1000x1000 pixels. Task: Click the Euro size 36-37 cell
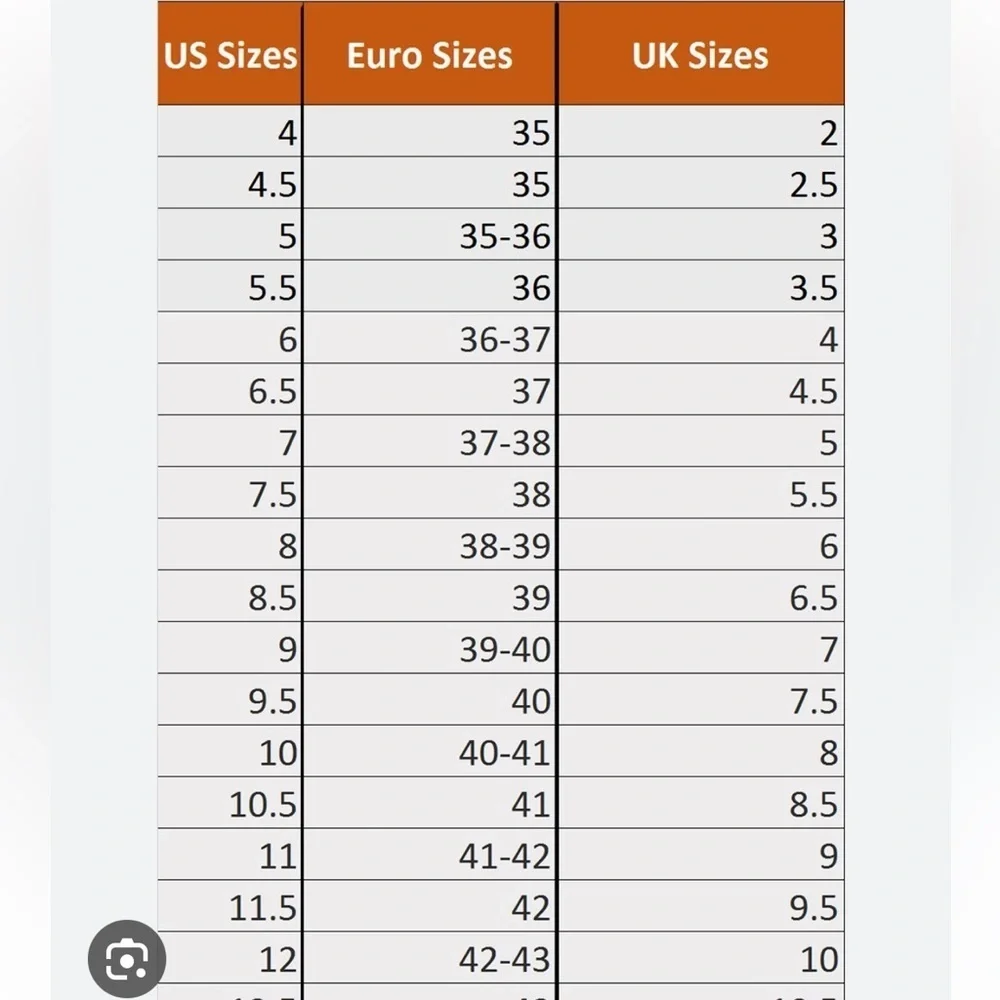[x=430, y=338]
